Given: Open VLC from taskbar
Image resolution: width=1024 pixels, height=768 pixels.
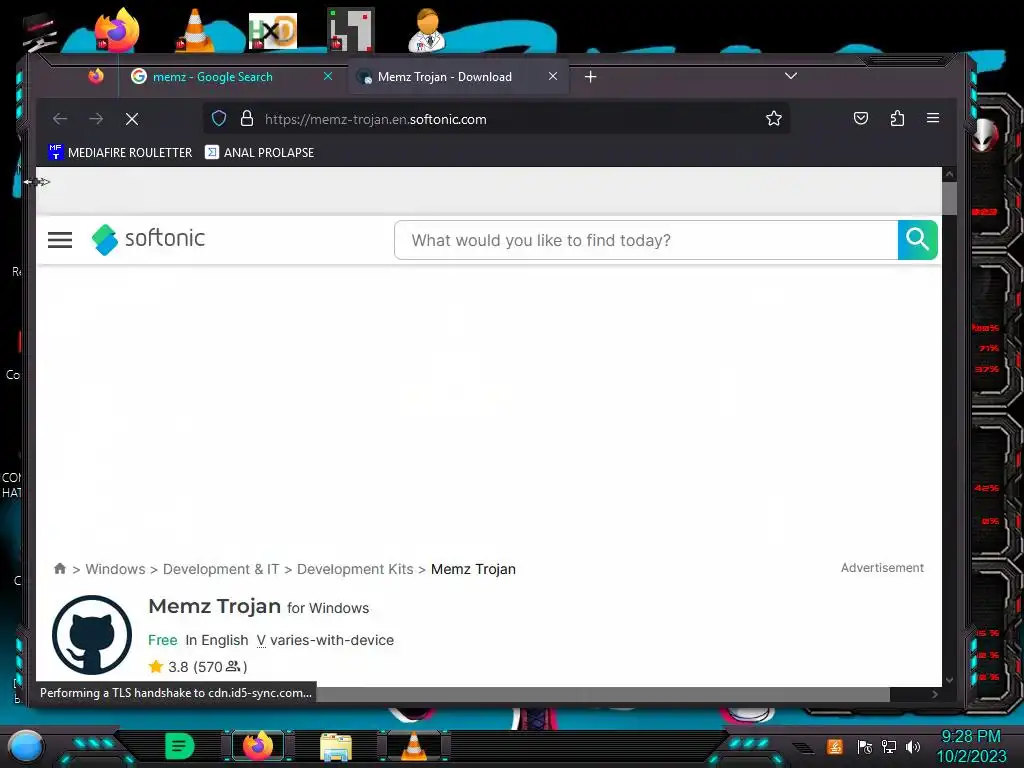Looking at the screenshot, I should coord(413,746).
